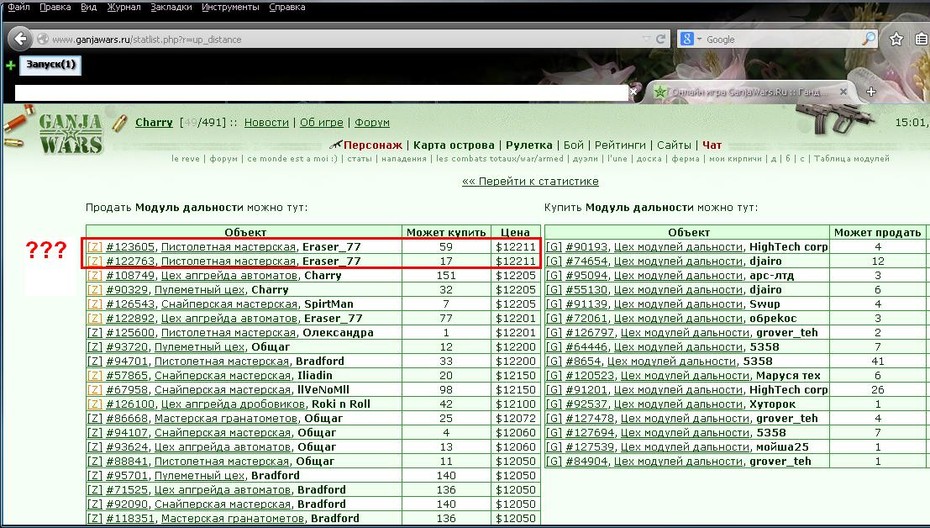Viewport: 930px width, 528px height.
Task: Click the green plus icon beside Запуск(1)
Action: pyautogui.click(x=10, y=65)
